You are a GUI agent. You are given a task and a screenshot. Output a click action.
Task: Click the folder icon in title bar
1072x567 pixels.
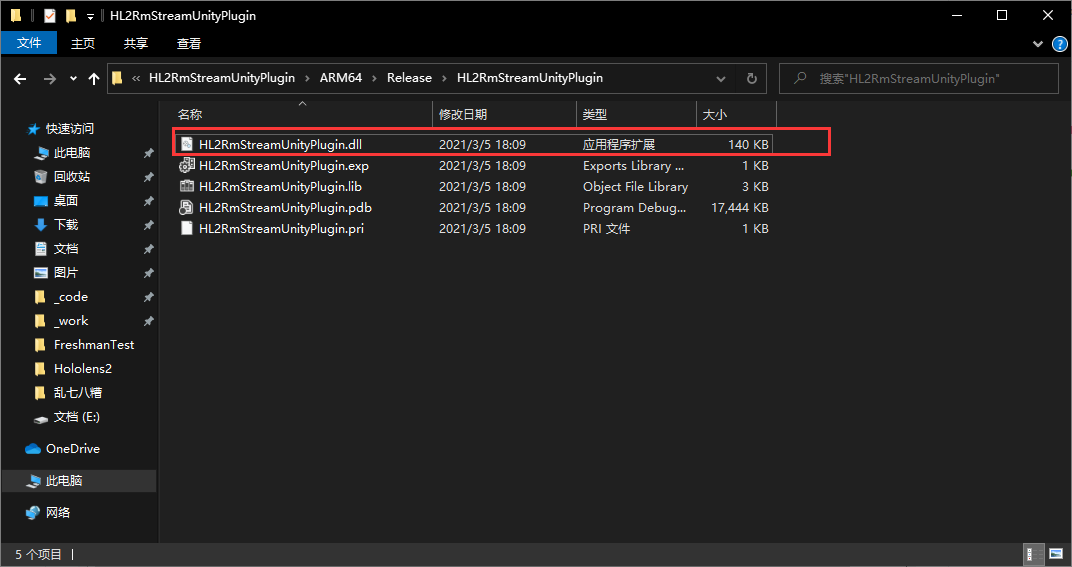coord(15,15)
